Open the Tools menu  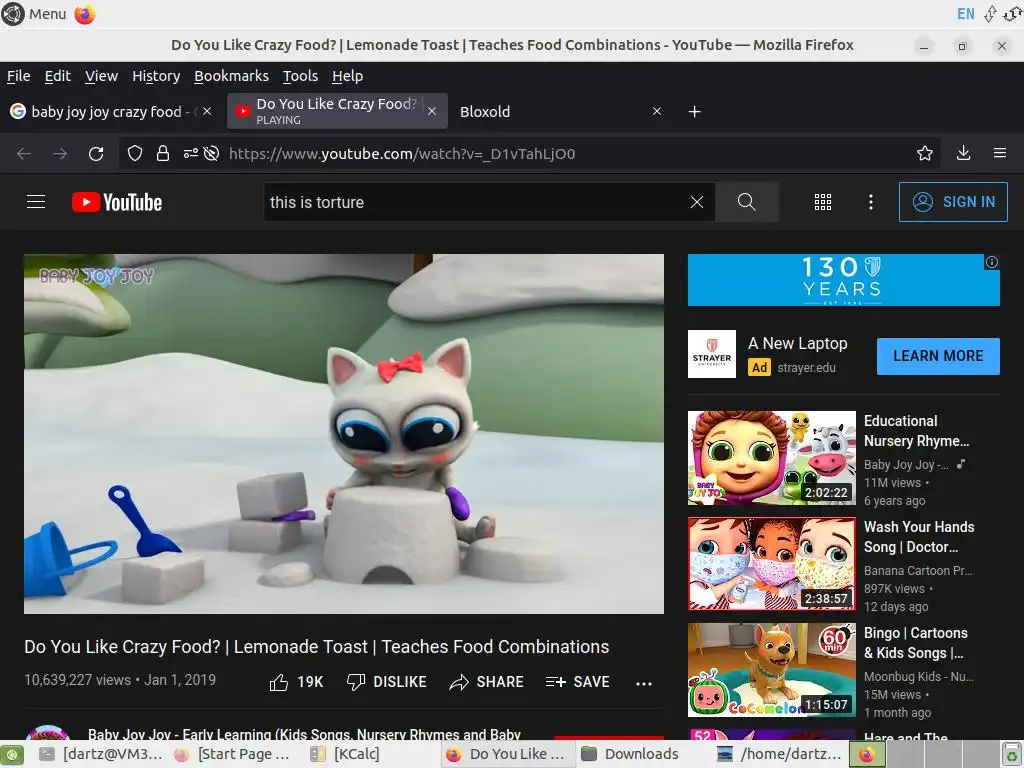(x=300, y=76)
